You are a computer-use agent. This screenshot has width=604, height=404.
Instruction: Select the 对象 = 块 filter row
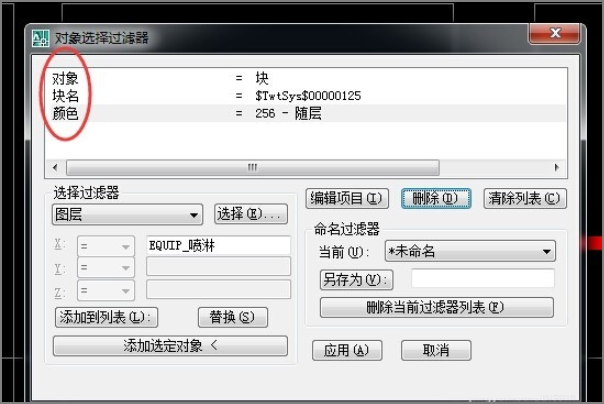click(x=305, y=78)
